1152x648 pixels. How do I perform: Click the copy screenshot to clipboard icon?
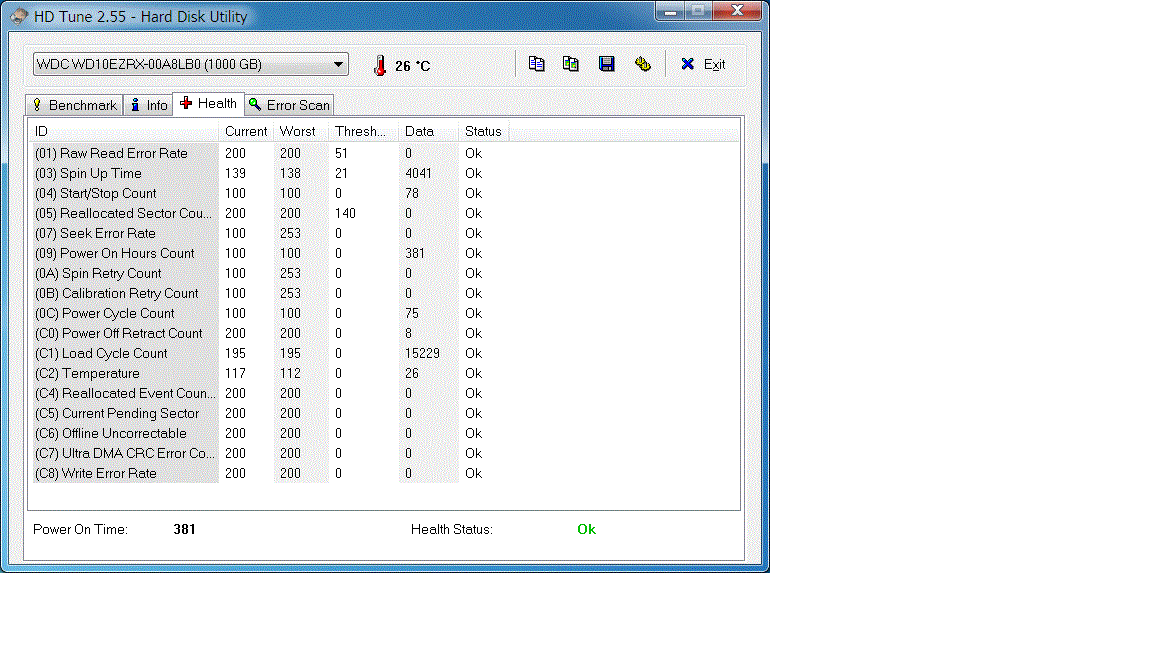[x=571, y=64]
